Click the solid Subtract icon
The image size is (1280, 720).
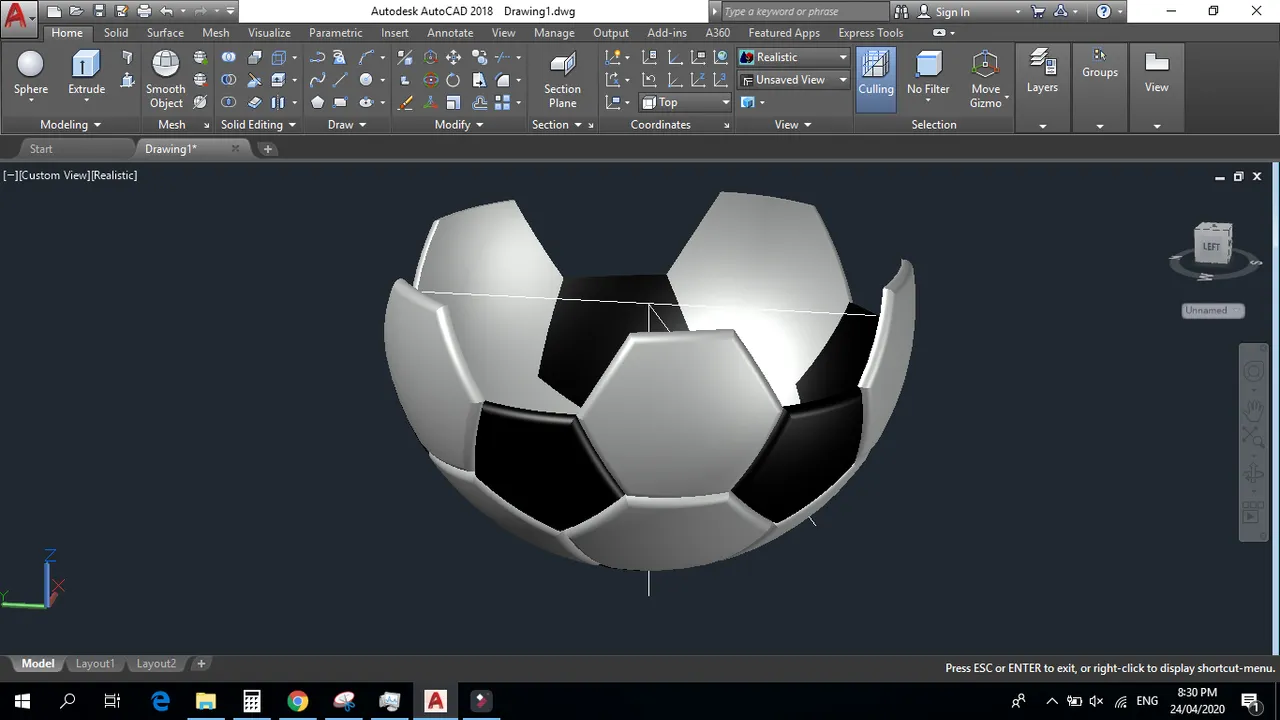229,80
